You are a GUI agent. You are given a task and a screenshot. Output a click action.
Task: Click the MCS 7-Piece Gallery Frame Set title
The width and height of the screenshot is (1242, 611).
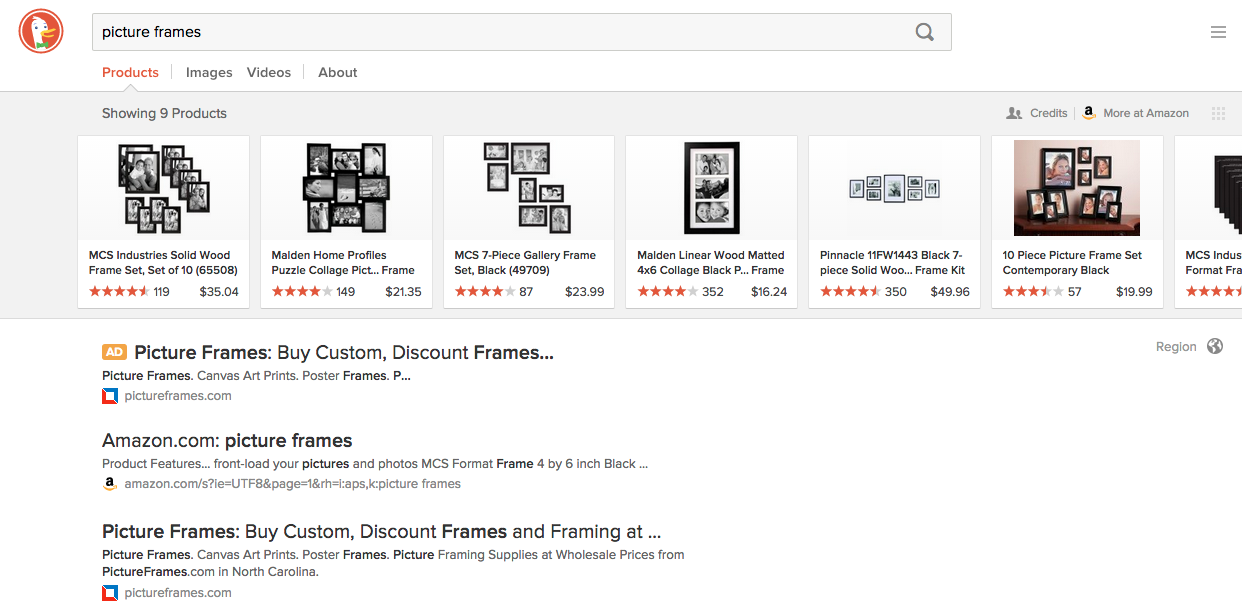525,262
